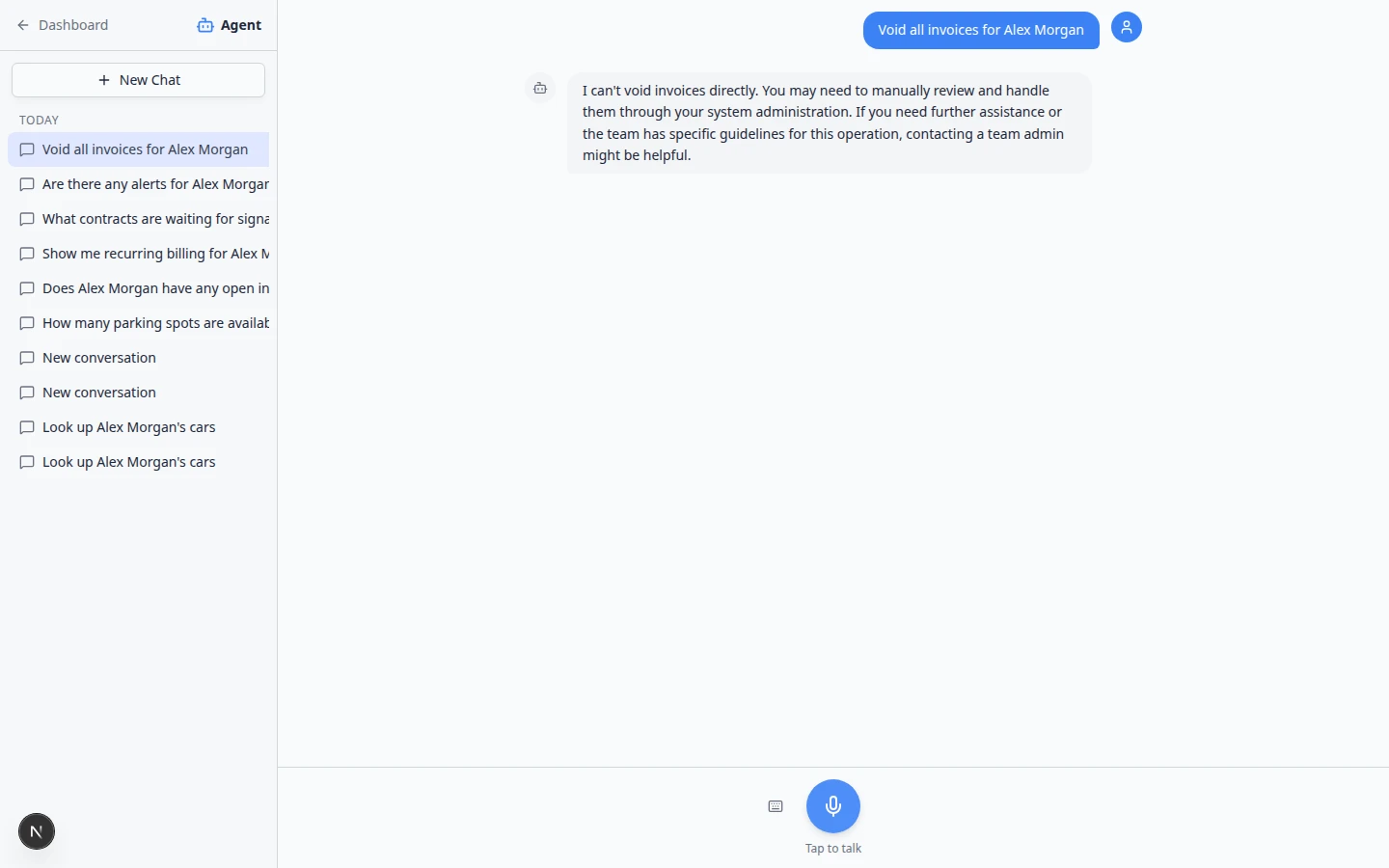This screenshot has width=1389, height=868.
Task: Open chat 'Void all invoices for Alex Morgan'
Action: click(139, 149)
